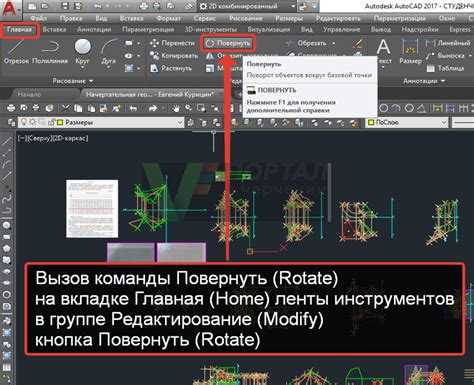The height and width of the screenshot is (385, 474).
Task: Click the printer icon in standard toolbar
Action: pos(11,108)
